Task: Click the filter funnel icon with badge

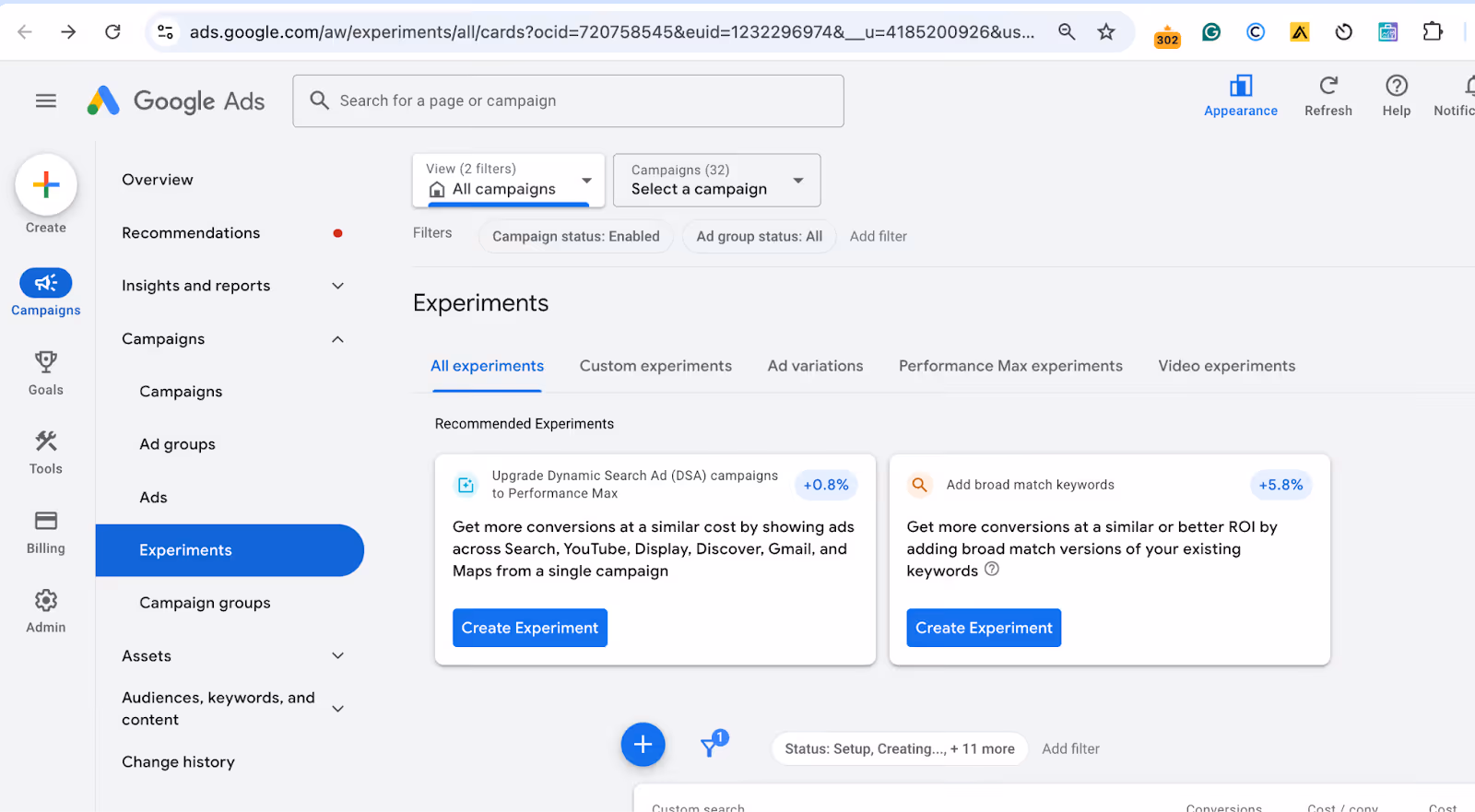Action: [x=712, y=745]
